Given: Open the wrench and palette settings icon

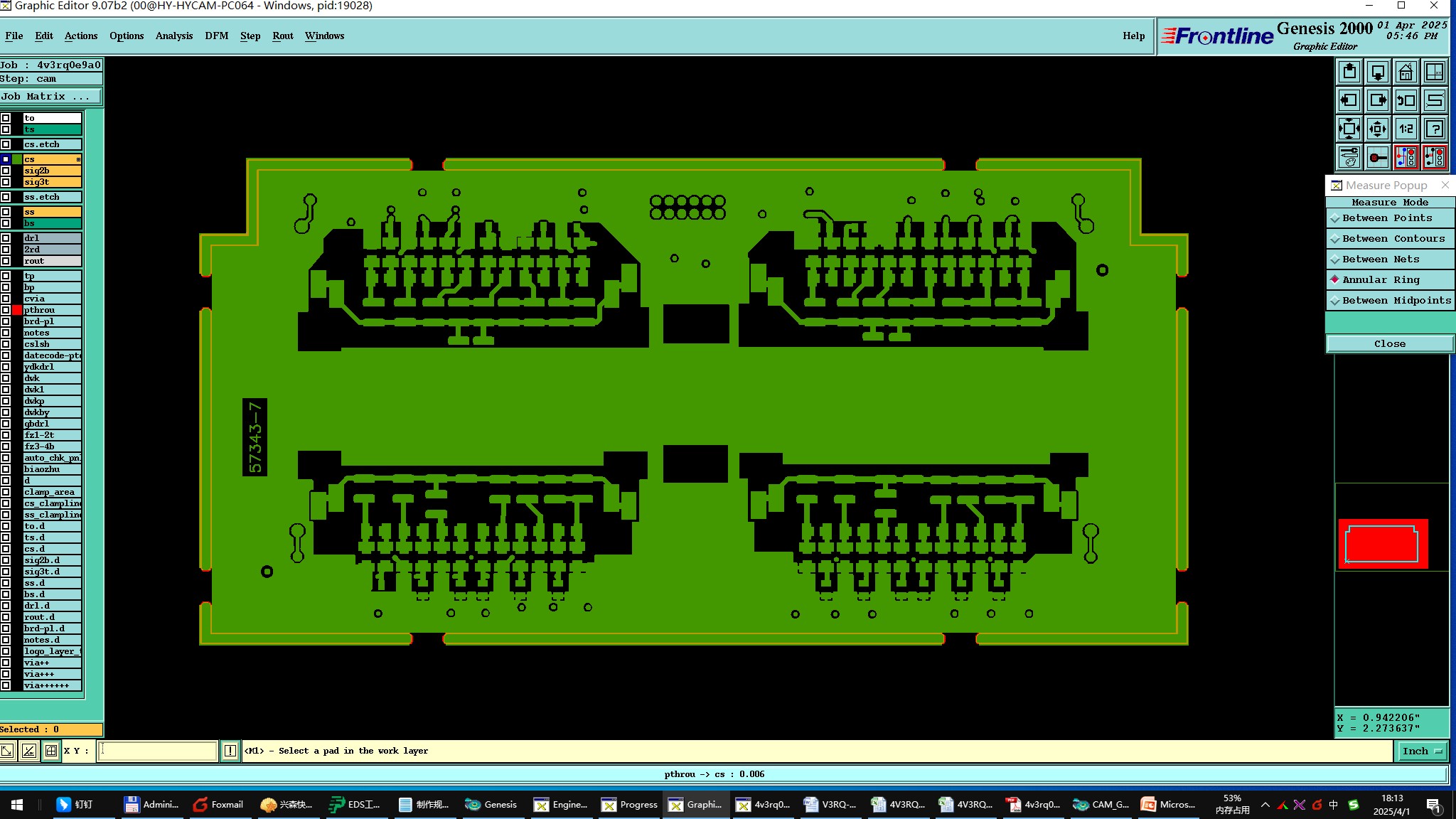Looking at the screenshot, I should (1349, 157).
